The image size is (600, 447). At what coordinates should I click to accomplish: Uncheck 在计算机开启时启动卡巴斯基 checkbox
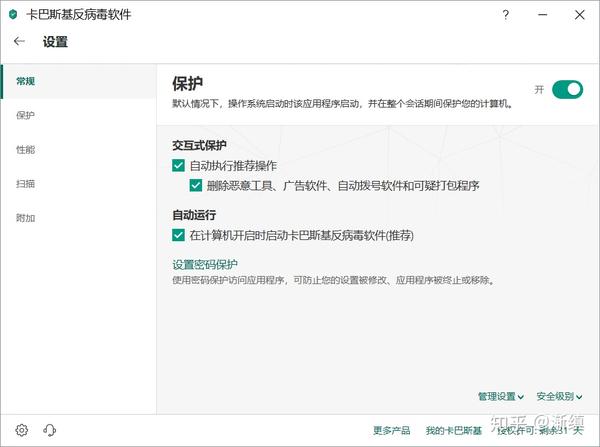(x=178, y=235)
